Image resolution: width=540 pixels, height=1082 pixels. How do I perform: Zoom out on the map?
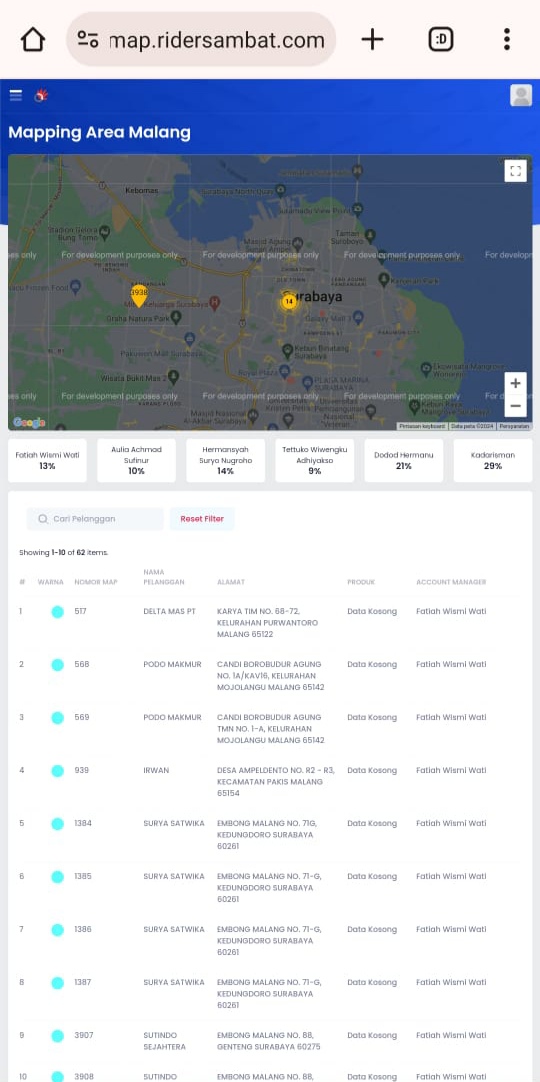click(515, 406)
